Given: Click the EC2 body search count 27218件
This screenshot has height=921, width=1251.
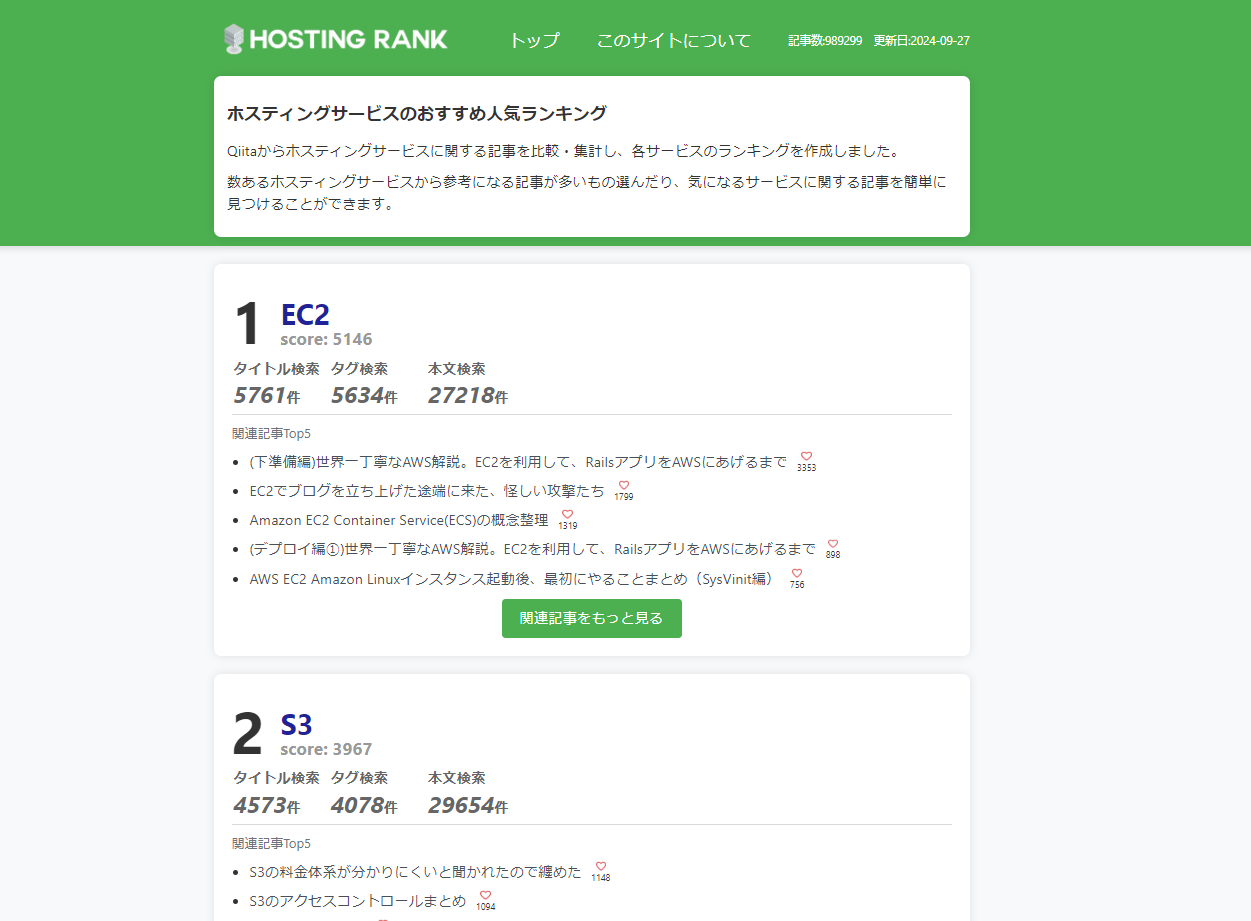Looking at the screenshot, I should coord(468,395).
